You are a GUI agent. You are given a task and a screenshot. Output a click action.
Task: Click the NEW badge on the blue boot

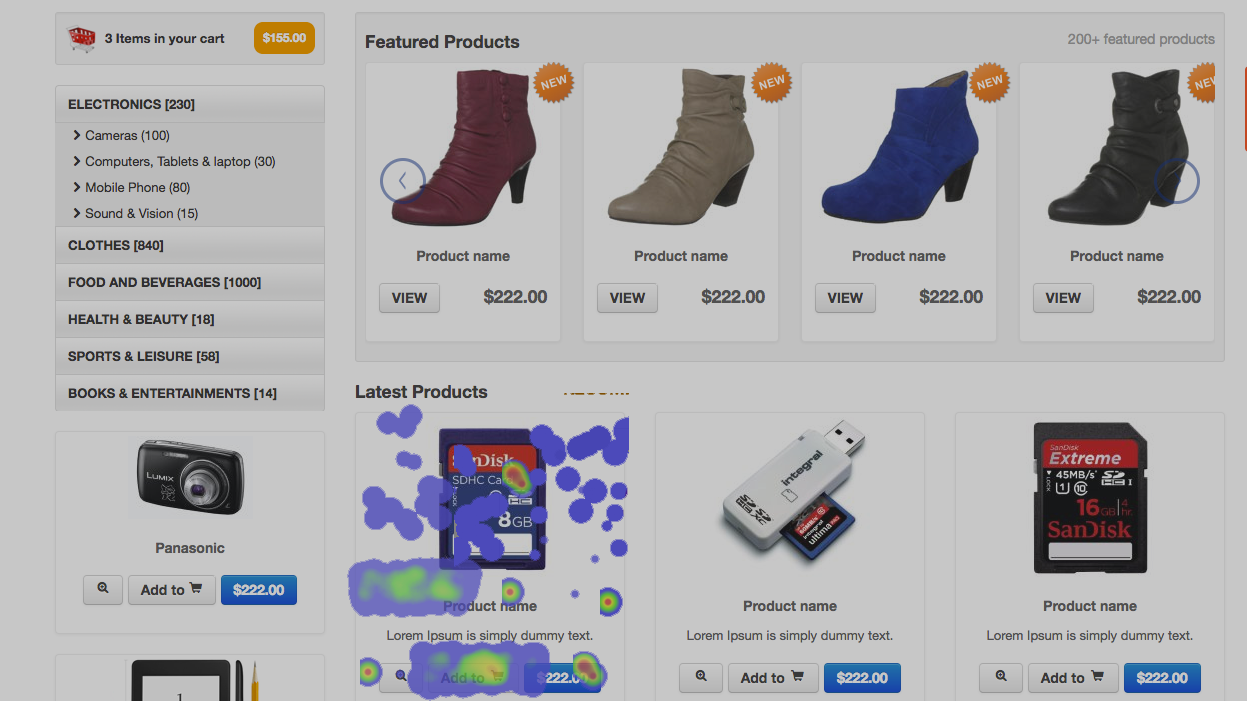click(x=990, y=82)
